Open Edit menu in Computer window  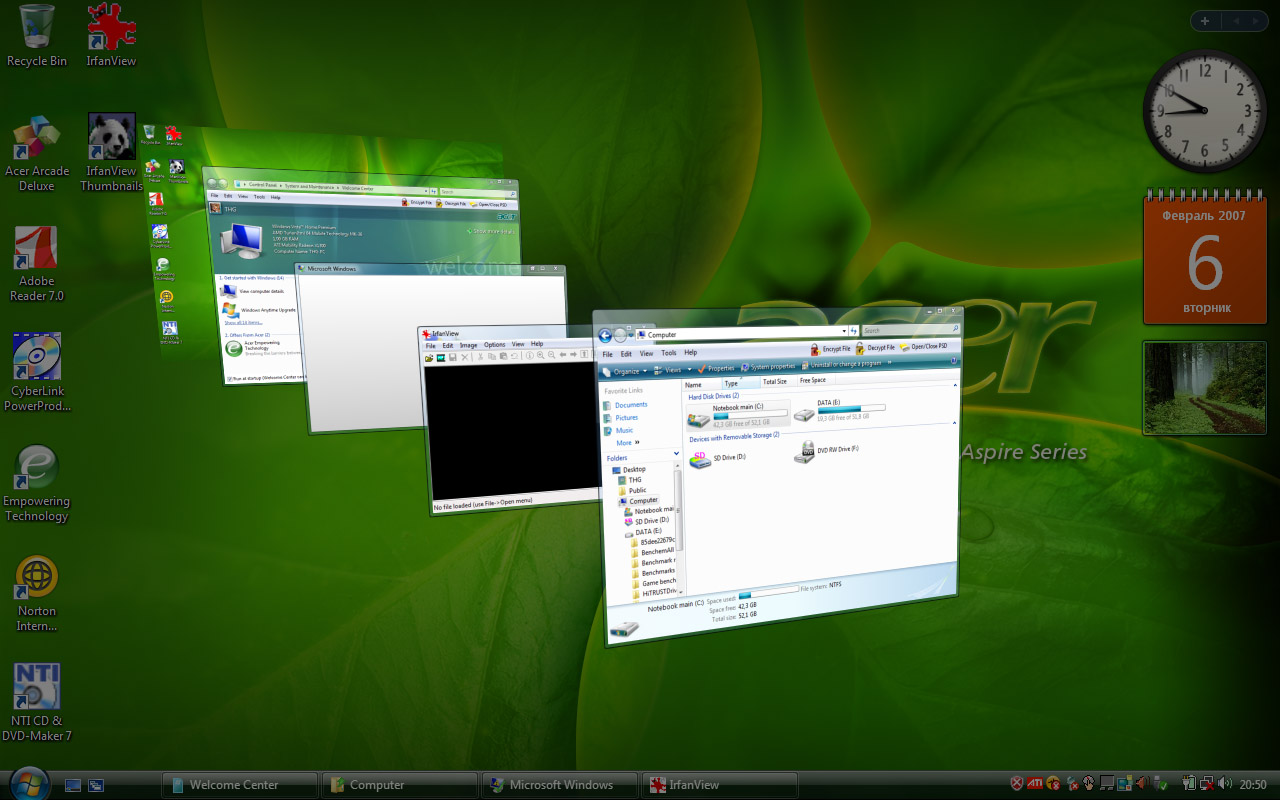(626, 354)
